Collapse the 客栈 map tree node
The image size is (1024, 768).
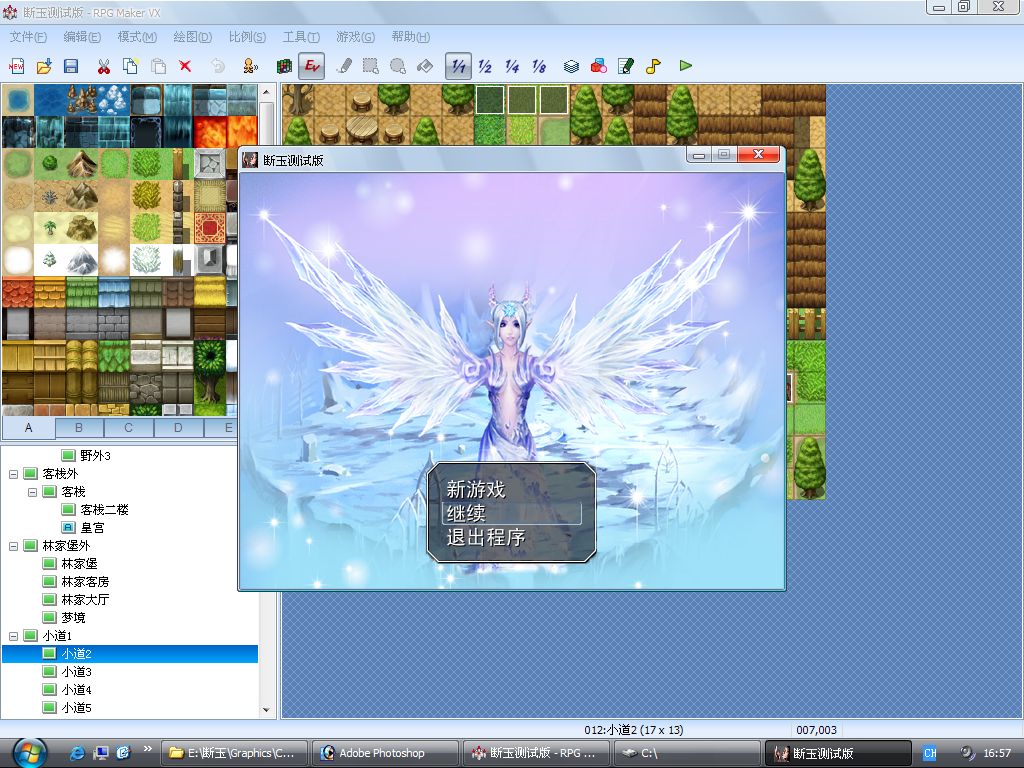32,492
